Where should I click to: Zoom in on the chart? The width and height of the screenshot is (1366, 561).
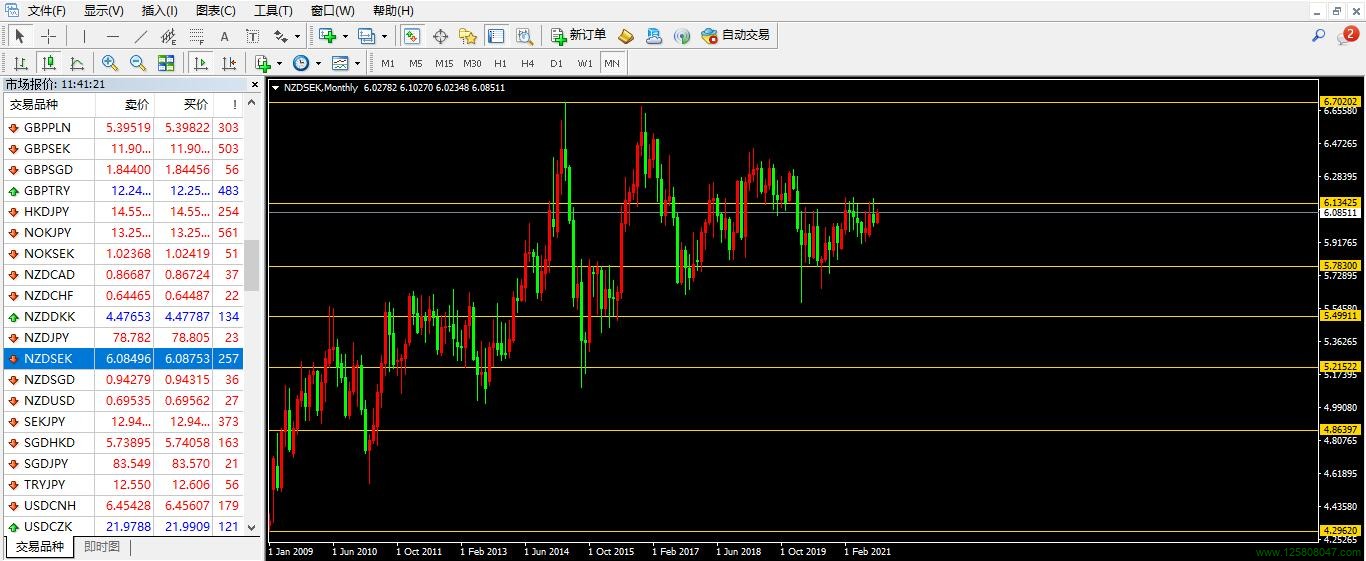(110, 63)
